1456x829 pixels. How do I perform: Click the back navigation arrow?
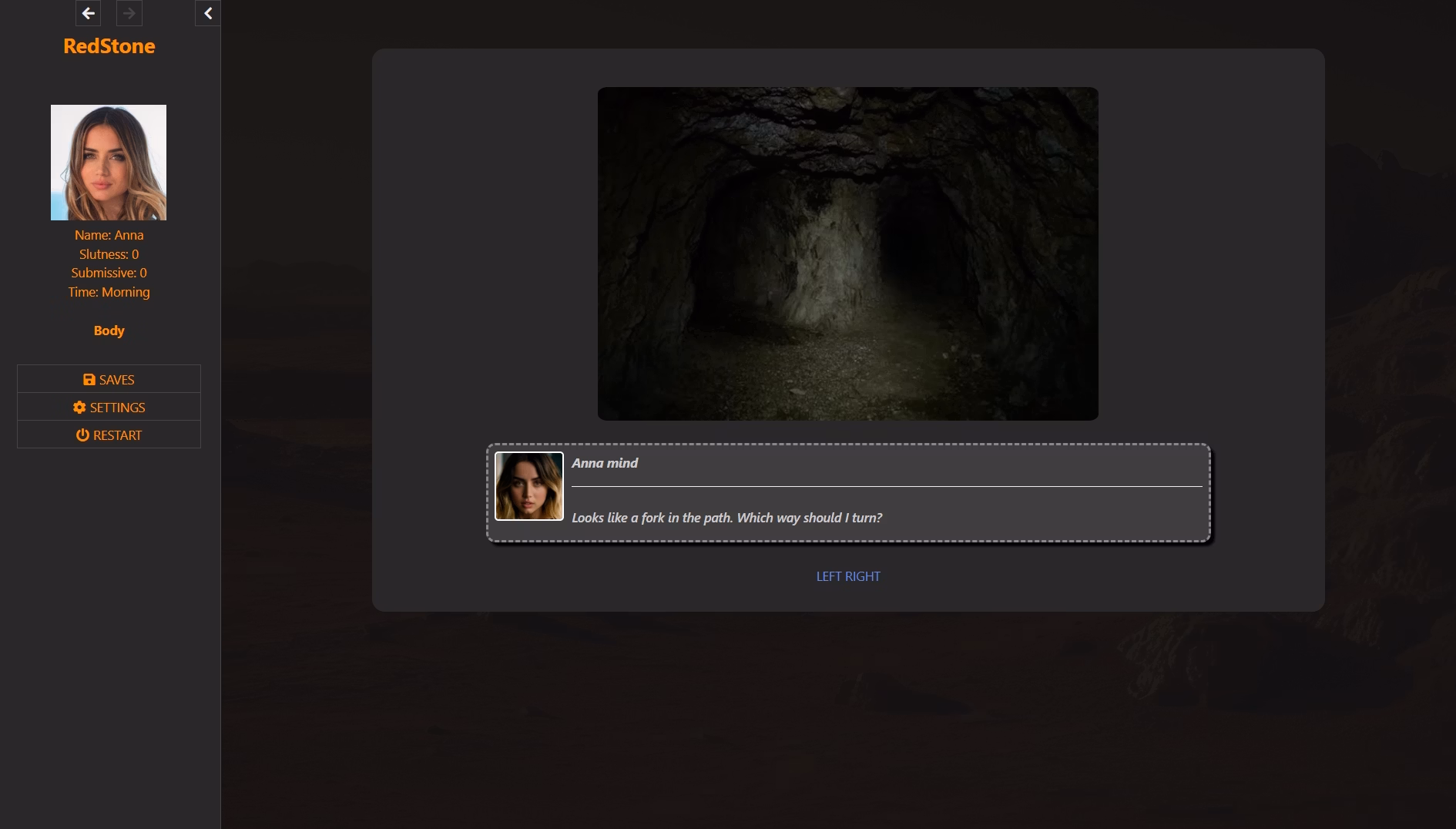(x=88, y=13)
